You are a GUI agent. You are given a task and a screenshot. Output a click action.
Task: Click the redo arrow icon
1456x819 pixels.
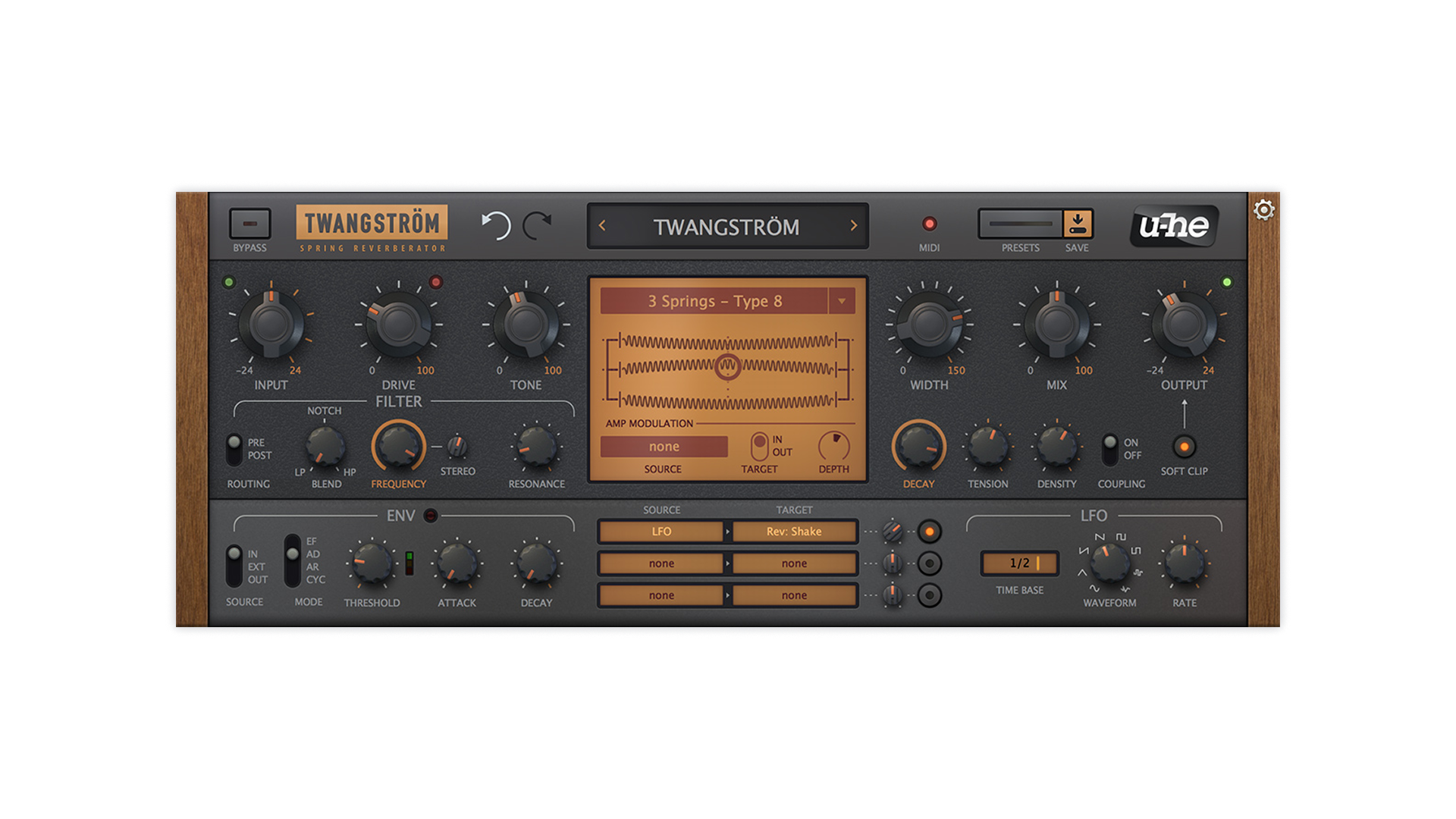538,225
